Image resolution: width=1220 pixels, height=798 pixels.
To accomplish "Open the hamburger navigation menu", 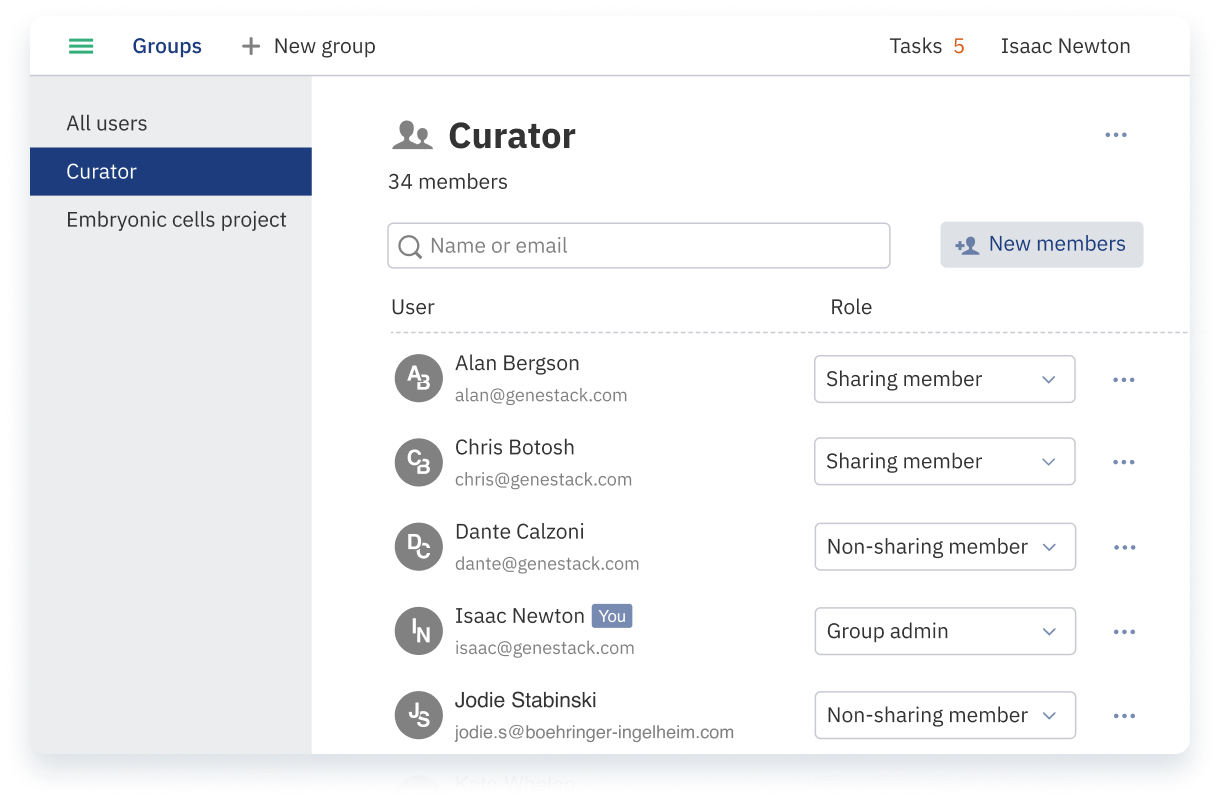I will [81, 46].
